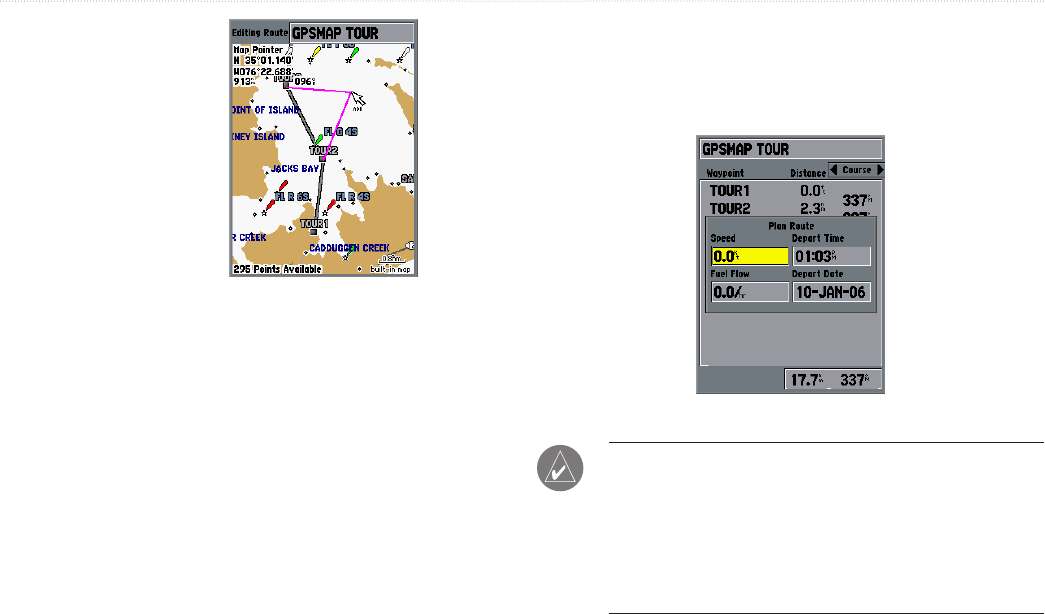Click the left arrow beside Course
1045x614 pixels.
click(834, 170)
